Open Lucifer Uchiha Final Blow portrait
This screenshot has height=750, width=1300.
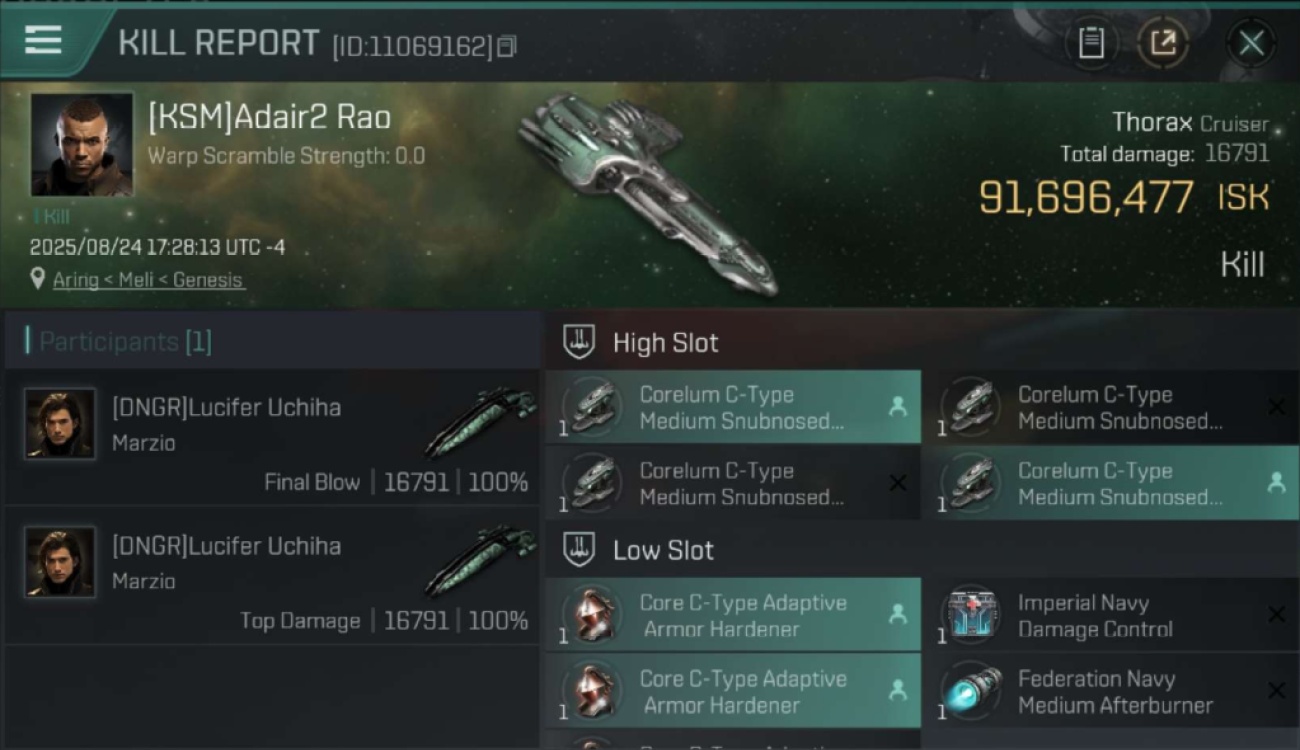[x=60, y=424]
